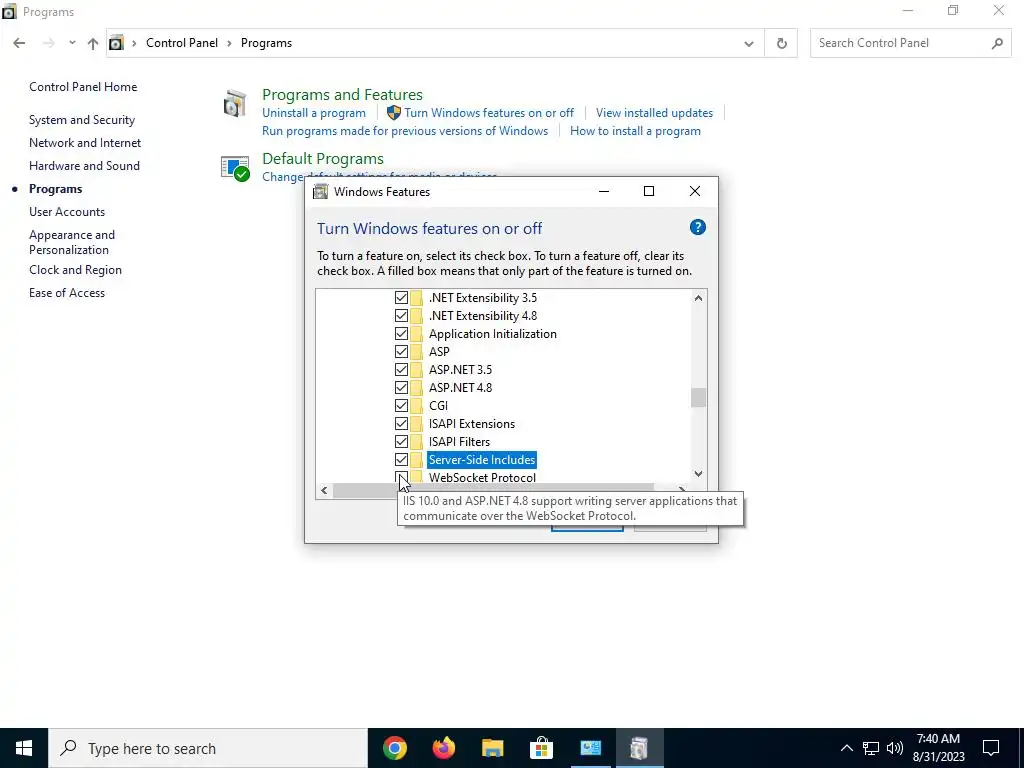Click Turn Windows features on or off
The width and height of the screenshot is (1024, 768).
pyautogui.click(x=488, y=113)
